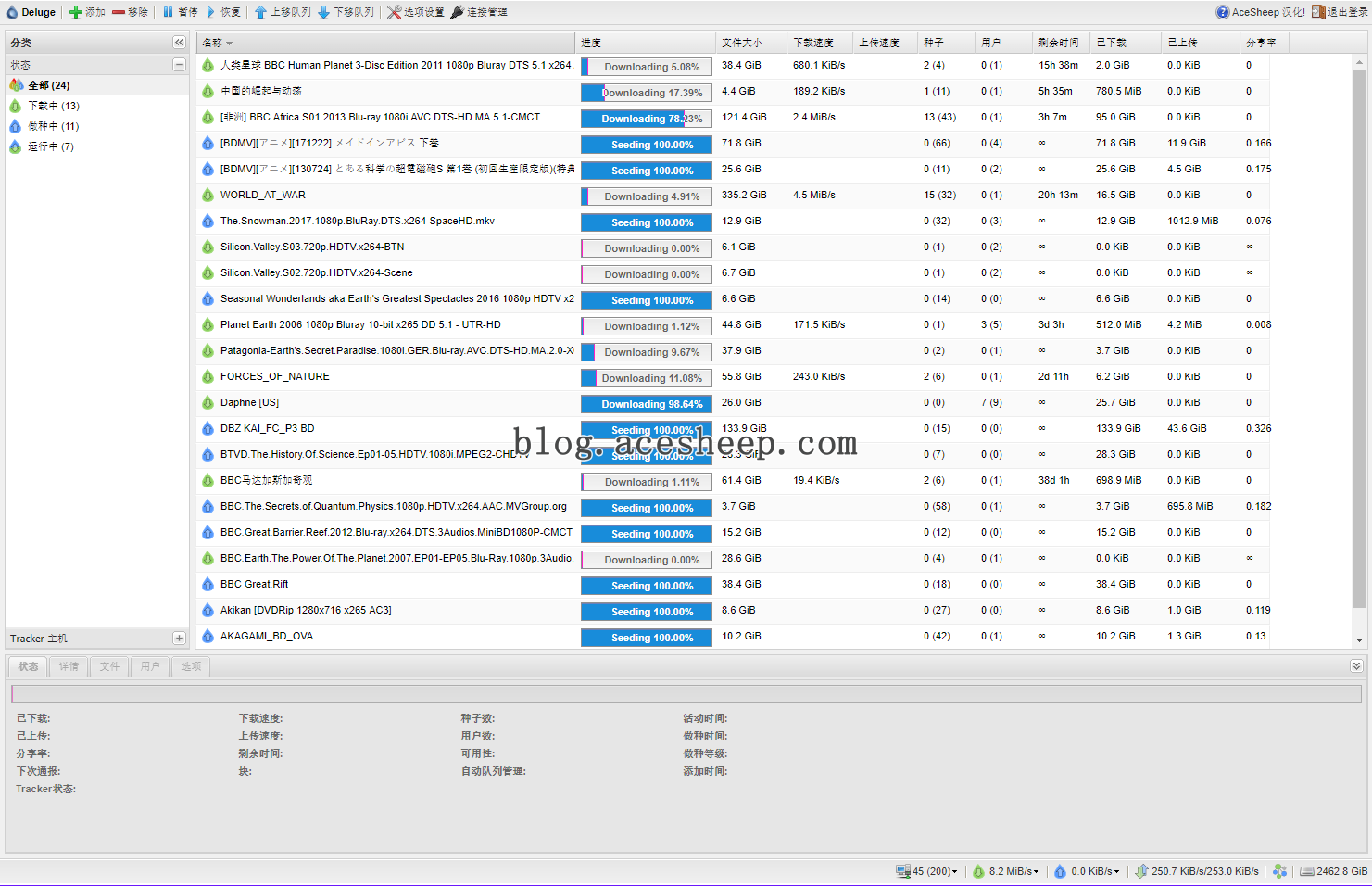
Task: Collapse the 状态 filter section minus button
Action: [179, 65]
